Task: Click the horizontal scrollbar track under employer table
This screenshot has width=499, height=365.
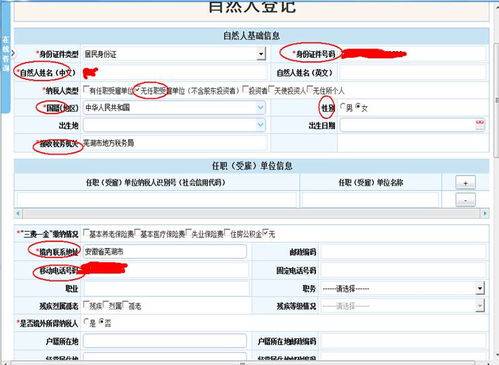Action: point(251,213)
